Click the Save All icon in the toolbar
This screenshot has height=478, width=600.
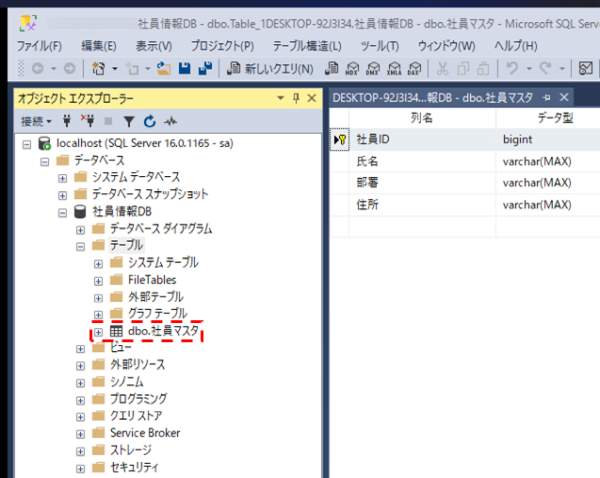[205, 69]
